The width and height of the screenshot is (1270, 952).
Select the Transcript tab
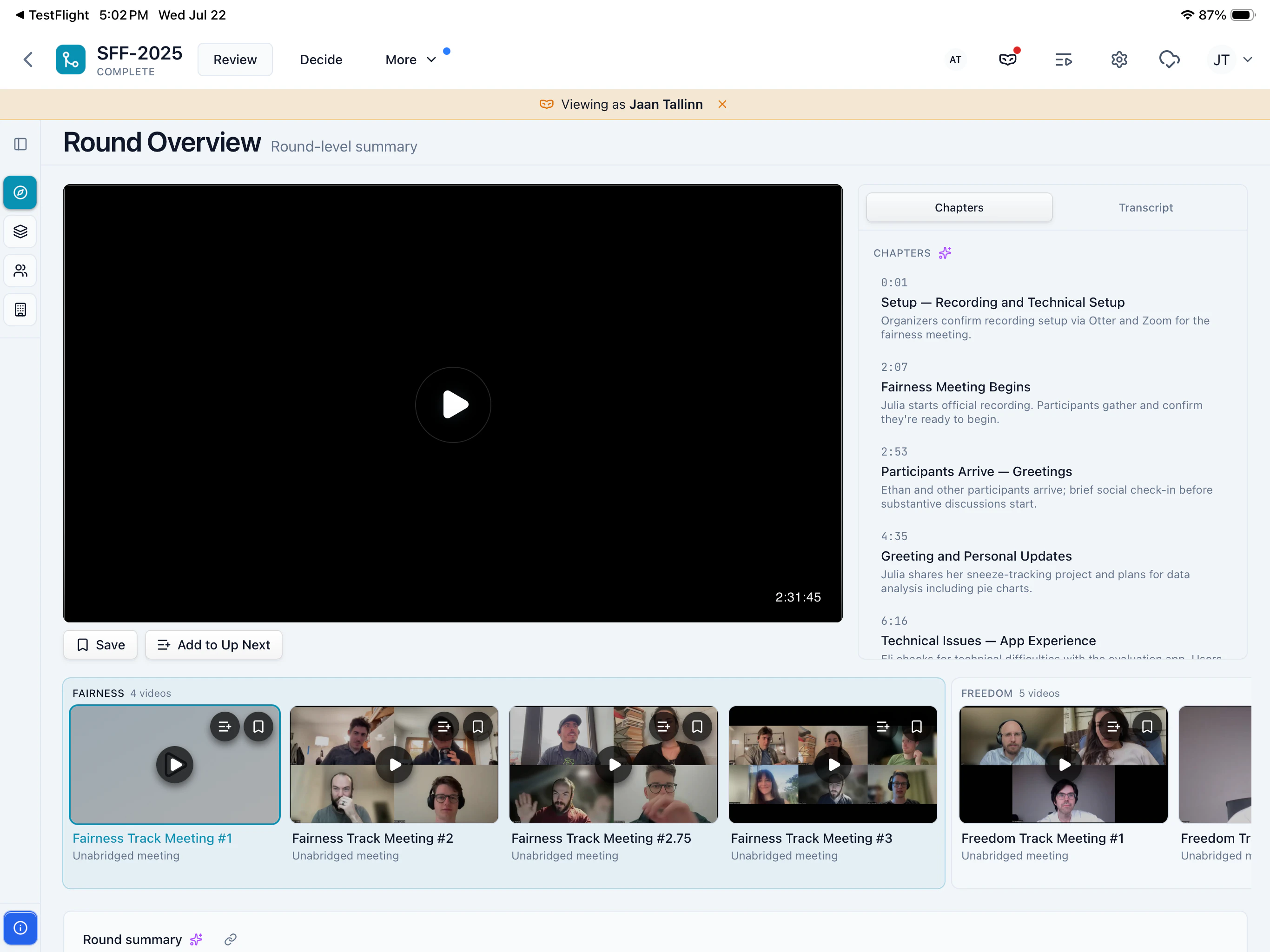pyautogui.click(x=1145, y=207)
